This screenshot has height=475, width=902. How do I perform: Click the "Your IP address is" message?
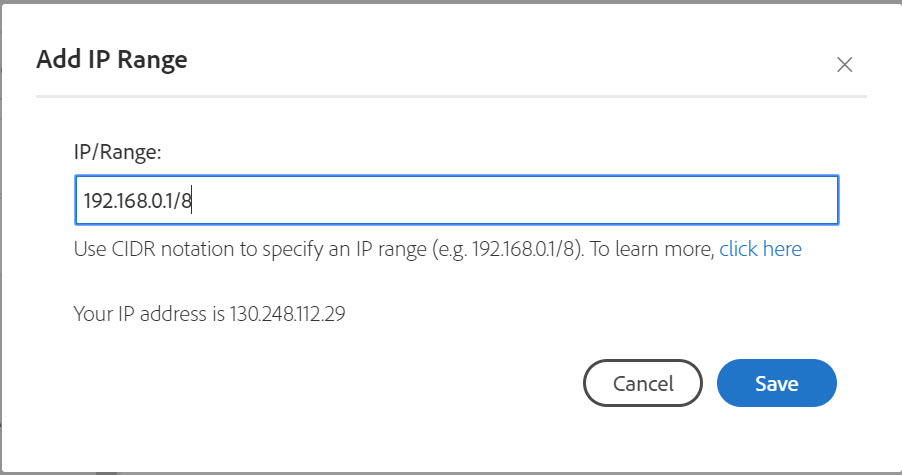(150, 314)
